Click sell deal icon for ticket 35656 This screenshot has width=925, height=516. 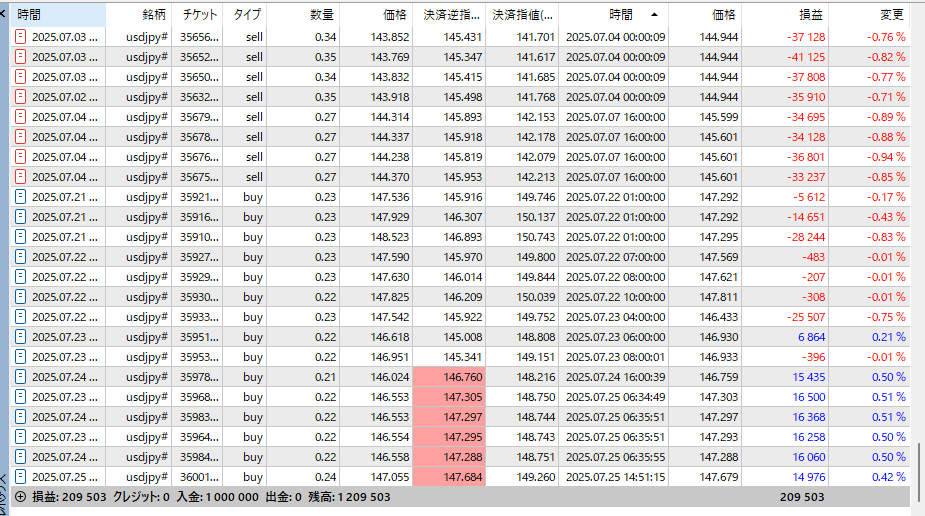(x=20, y=37)
